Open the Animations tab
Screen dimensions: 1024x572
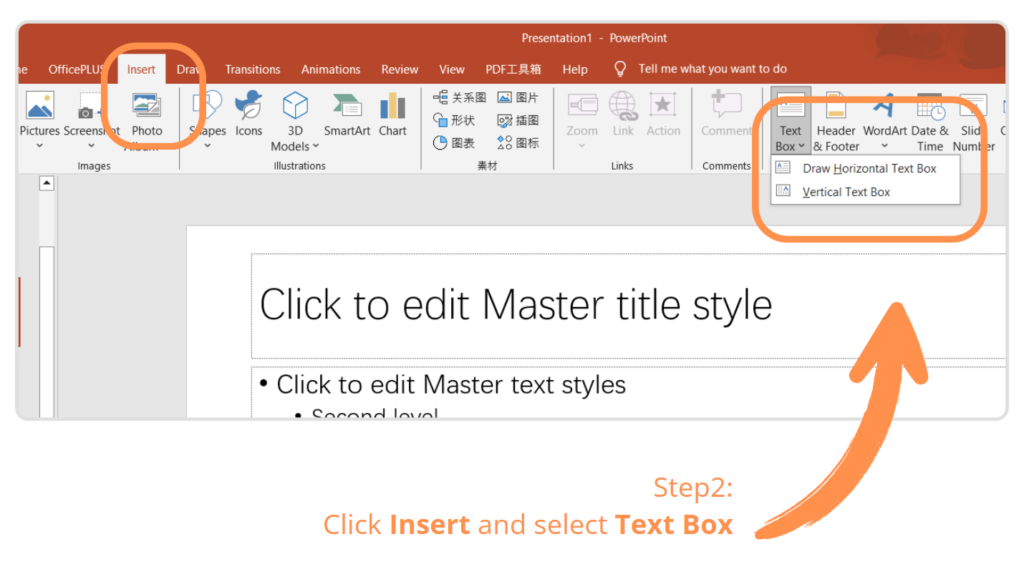coord(330,70)
